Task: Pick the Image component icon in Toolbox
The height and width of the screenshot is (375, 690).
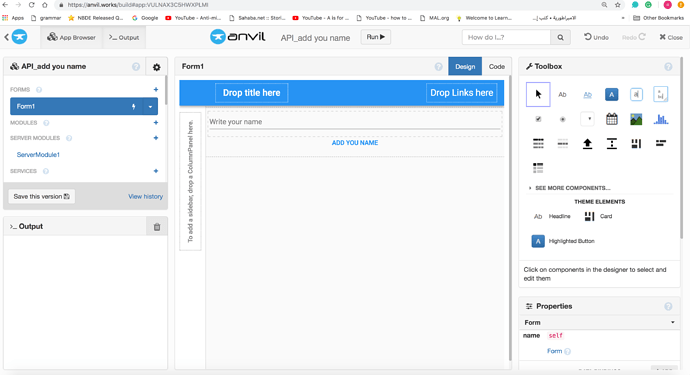Action: [636, 119]
